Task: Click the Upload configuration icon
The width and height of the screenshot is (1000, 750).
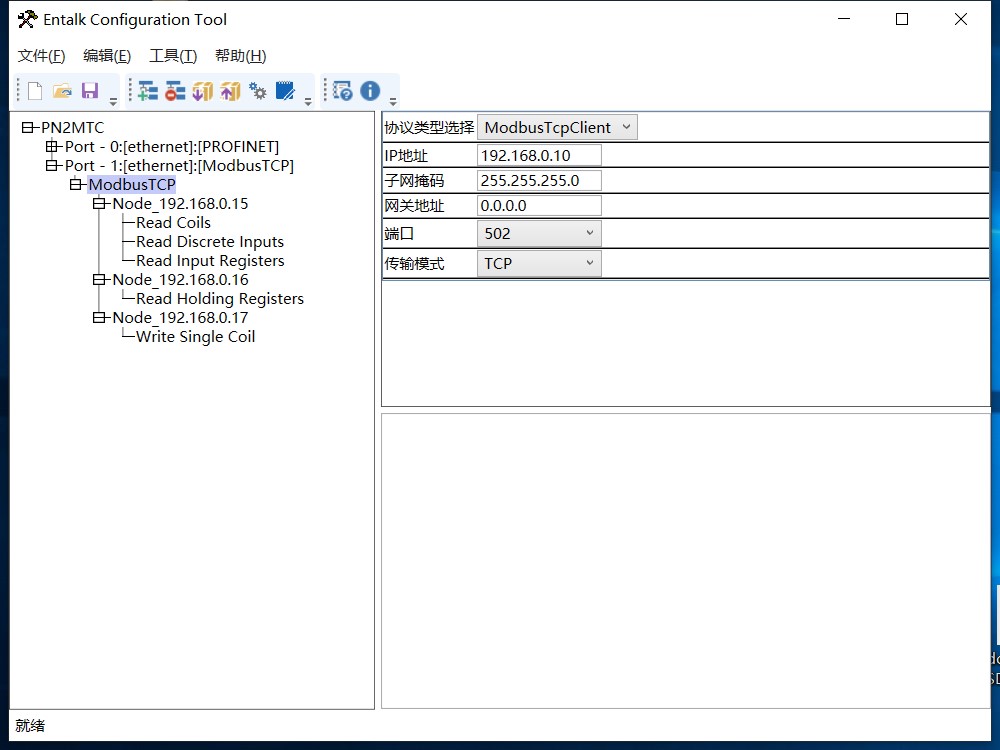Action: [x=230, y=91]
